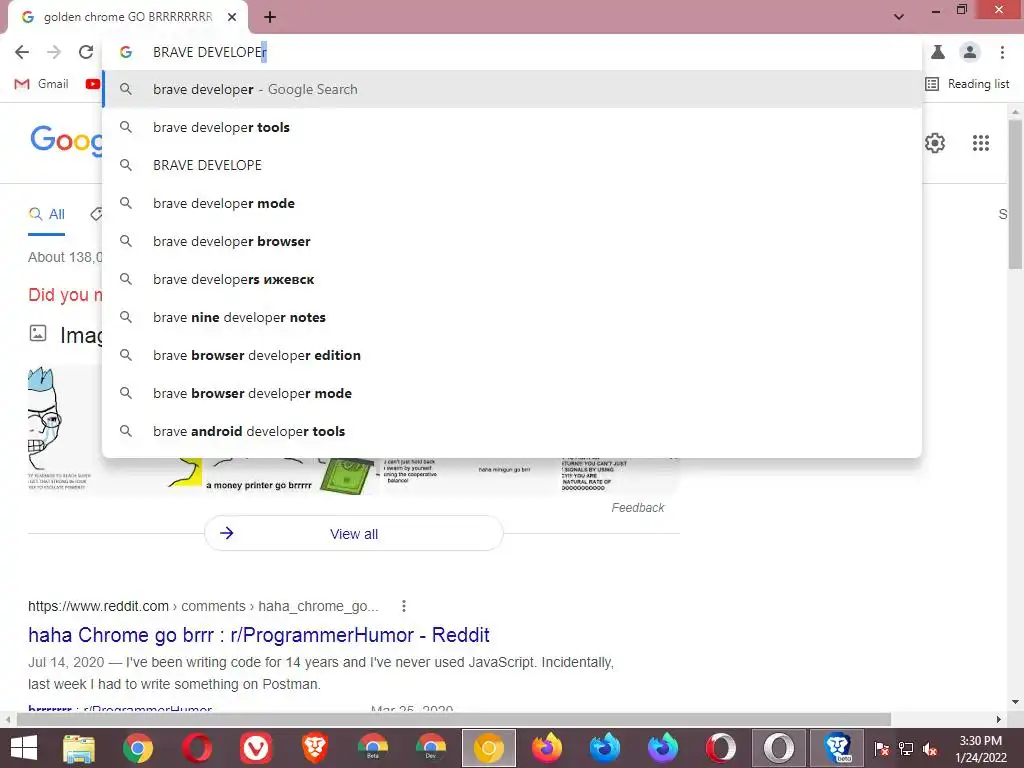Choose 'brave android developer tools' suggestion
Screen dimensions: 1024x768
point(512,431)
